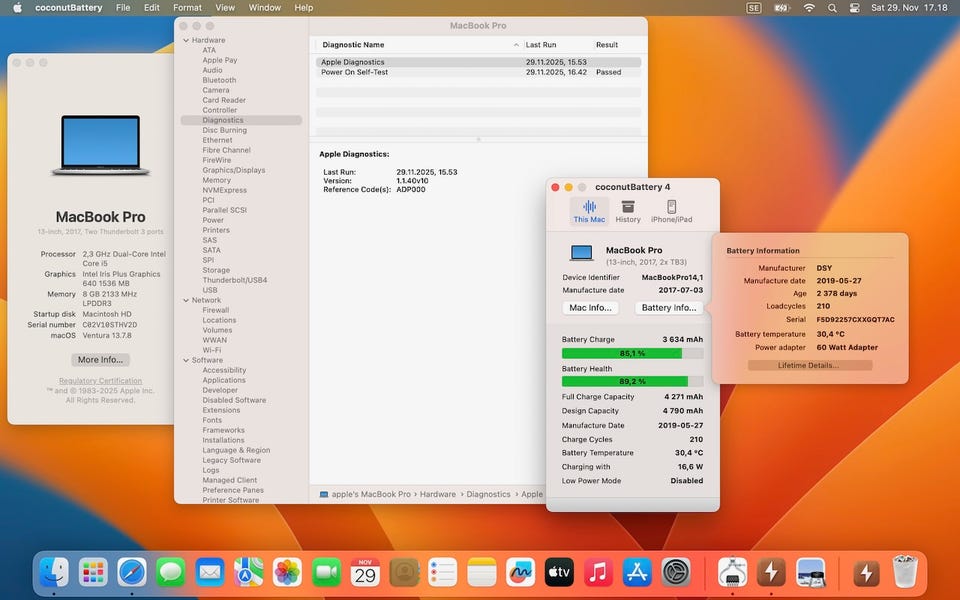960x600 pixels.
Task: Launch Freeform from the dock
Action: [x=520, y=572]
